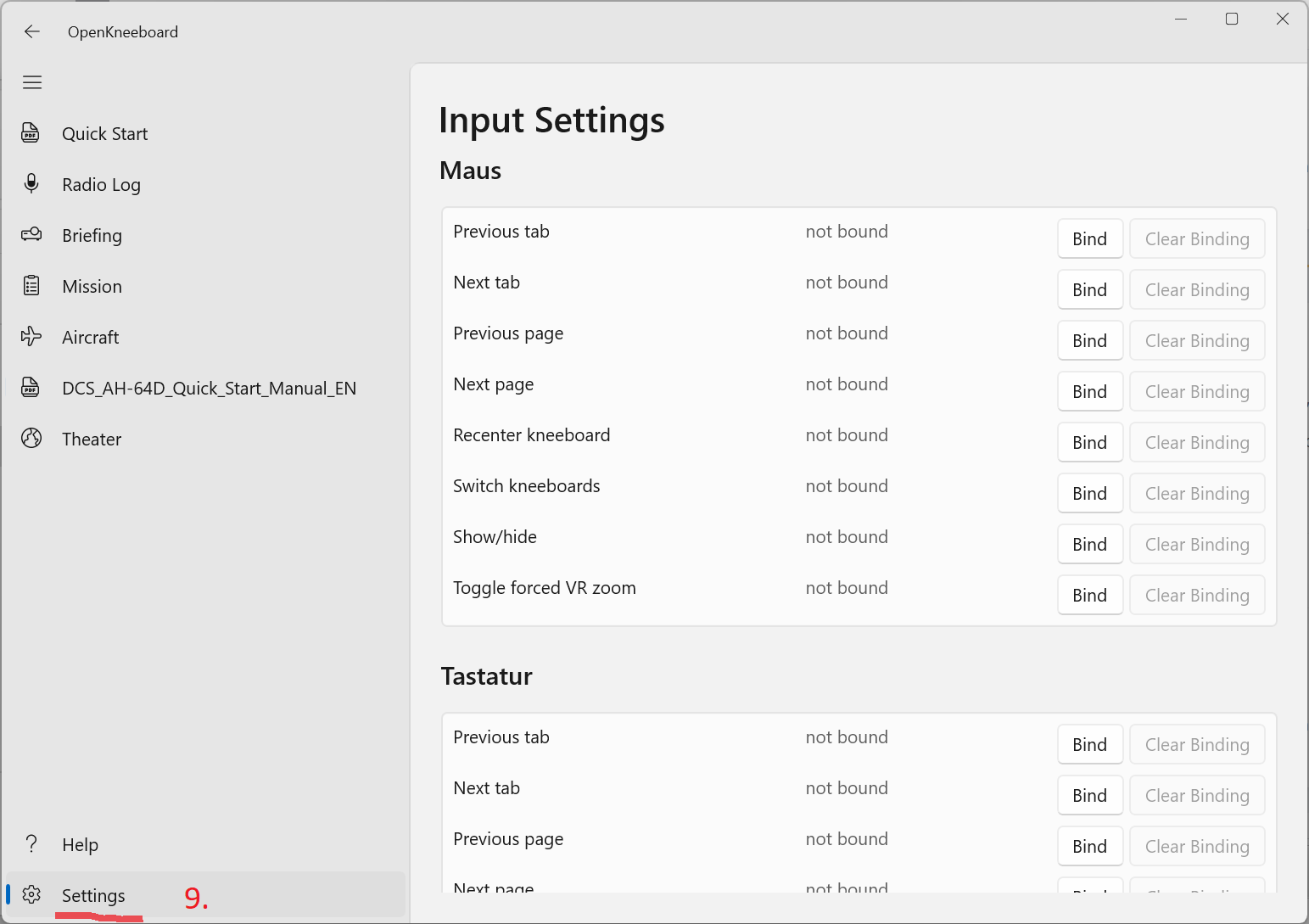Clear Binding for Maus Previous tab
The height and width of the screenshot is (924, 1309).
click(x=1197, y=238)
